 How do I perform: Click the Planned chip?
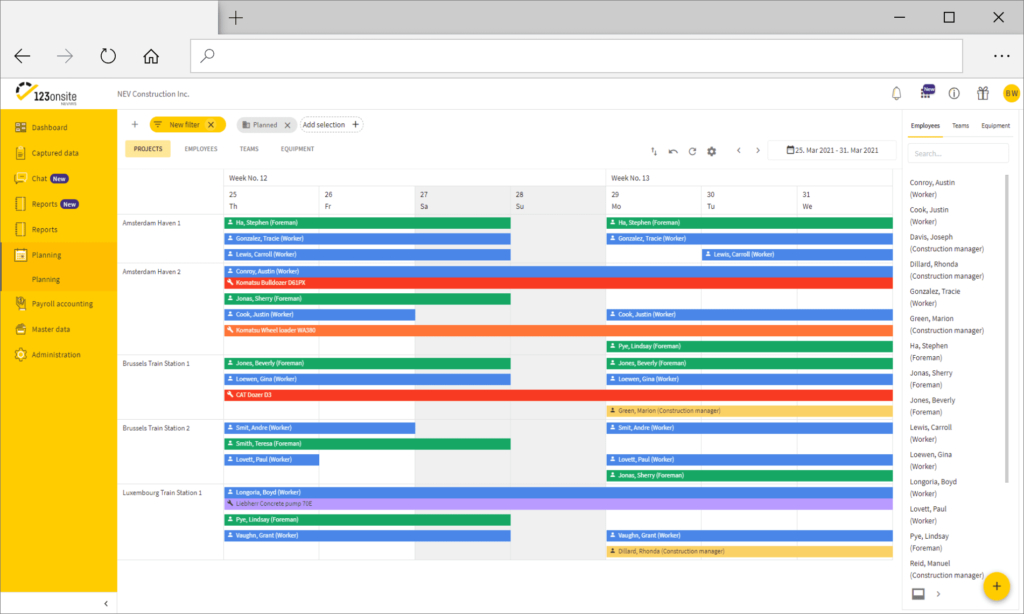tap(264, 125)
